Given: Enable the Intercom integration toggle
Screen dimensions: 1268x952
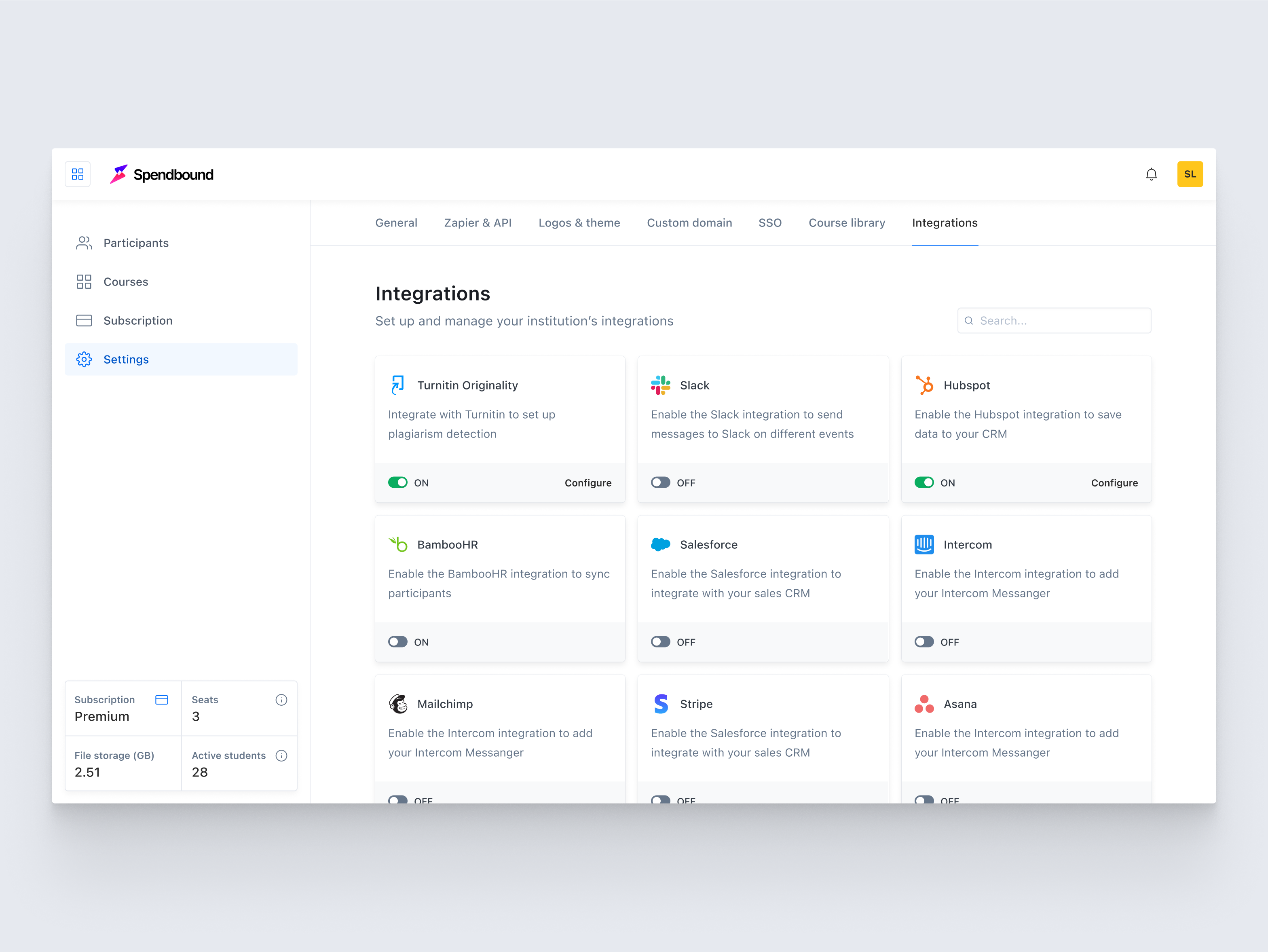Looking at the screenshot, I should pyautogui.click(x=924, y=642).
